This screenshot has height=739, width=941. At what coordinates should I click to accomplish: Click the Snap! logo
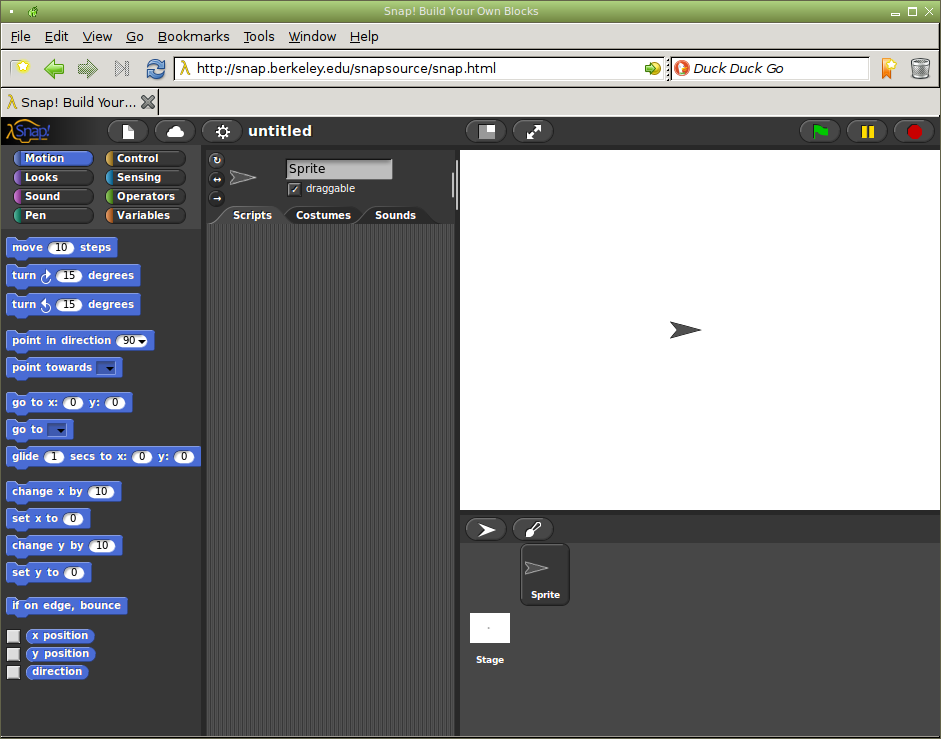tap(28, 130)
